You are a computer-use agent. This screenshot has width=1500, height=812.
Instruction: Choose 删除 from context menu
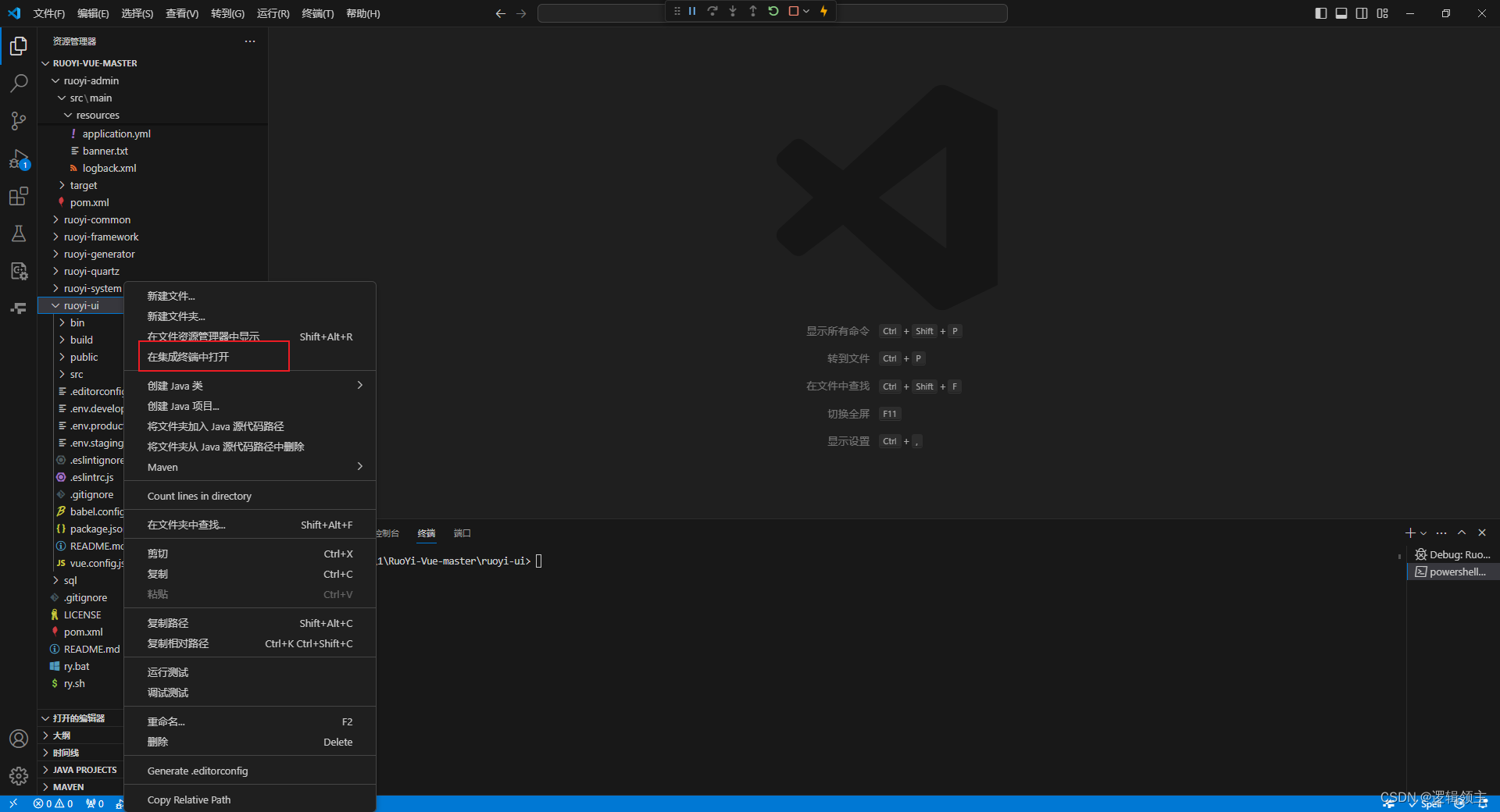tap(250, 742)
